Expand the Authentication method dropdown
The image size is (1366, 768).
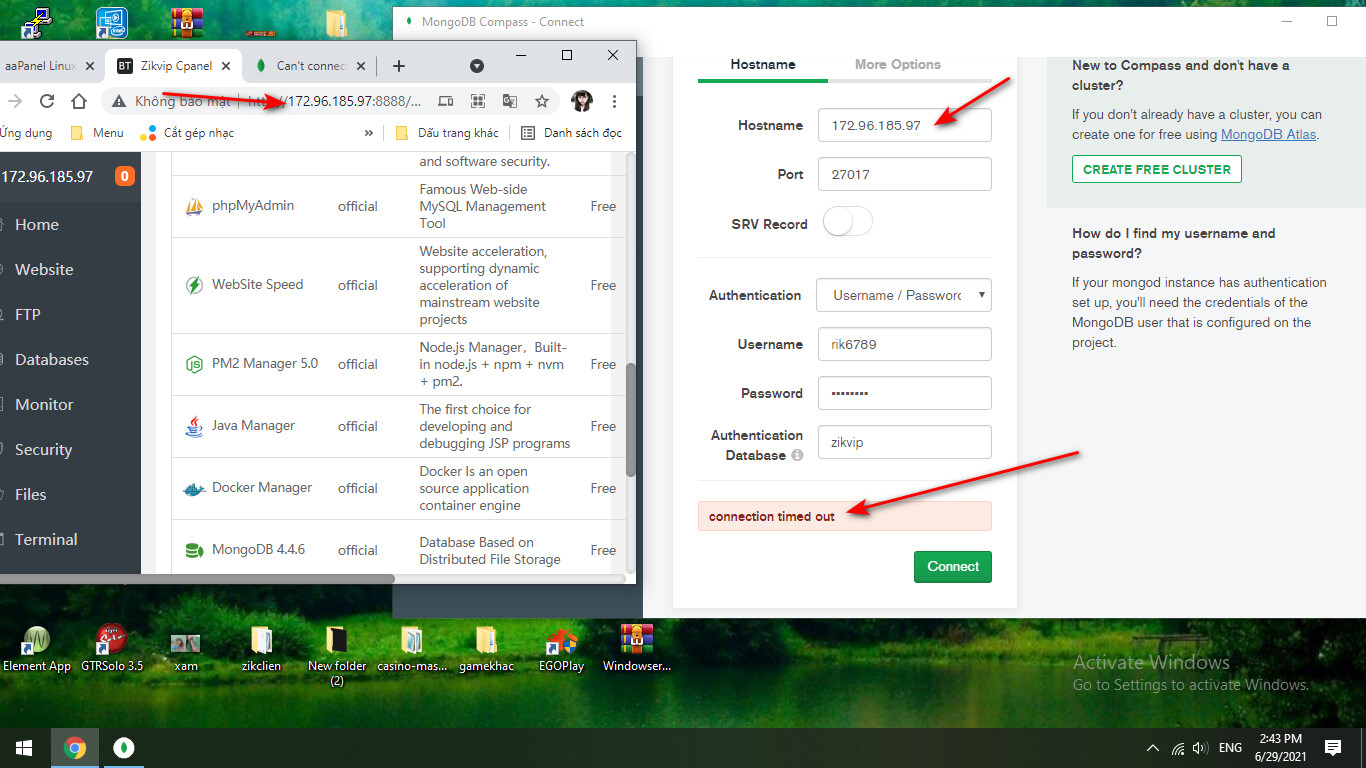click(x=904, y=295)
